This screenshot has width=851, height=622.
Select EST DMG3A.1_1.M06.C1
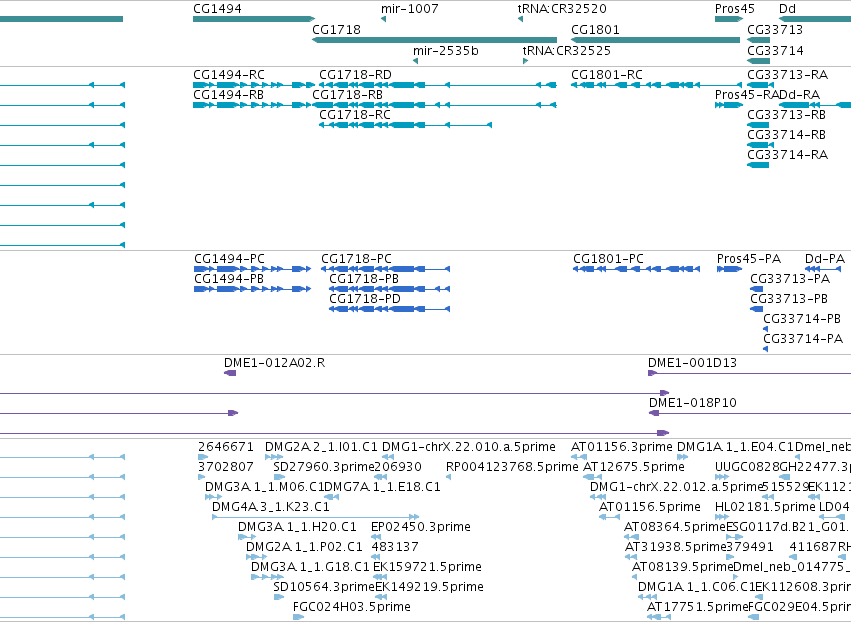[x=213, y=497]
